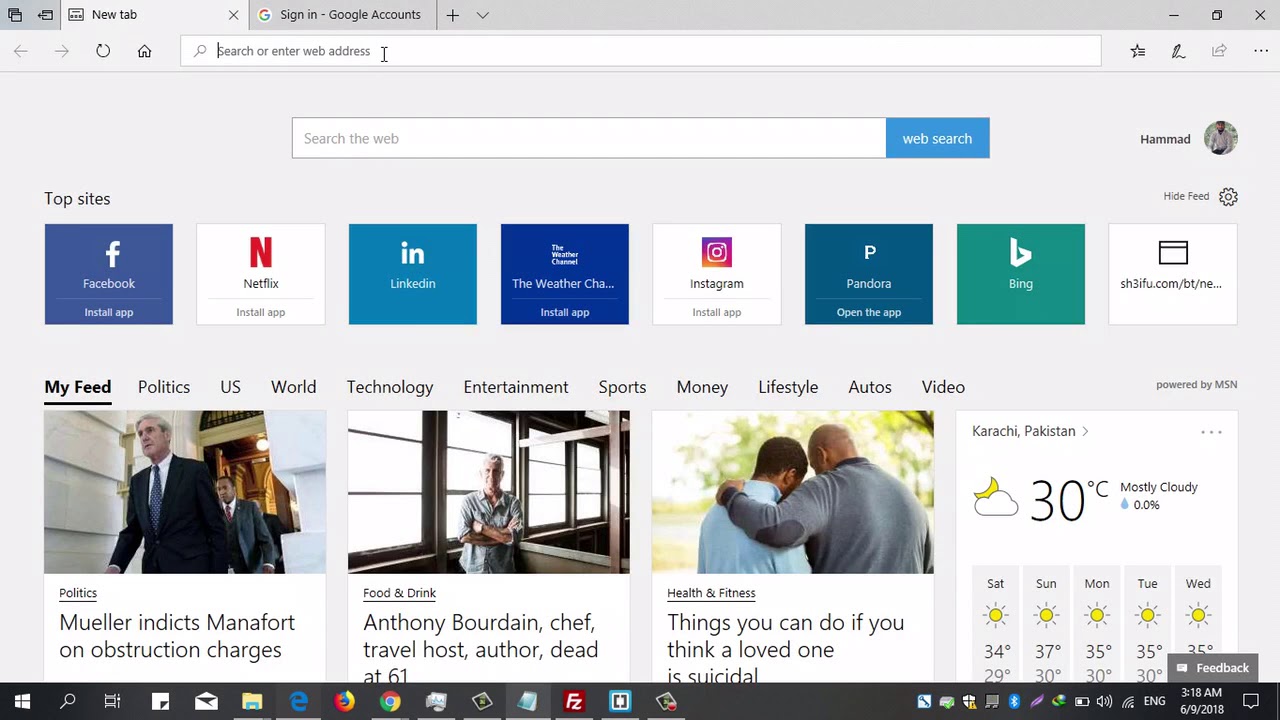Select the Entertainment feed tab
The image size is (1280, 720).
515,387
